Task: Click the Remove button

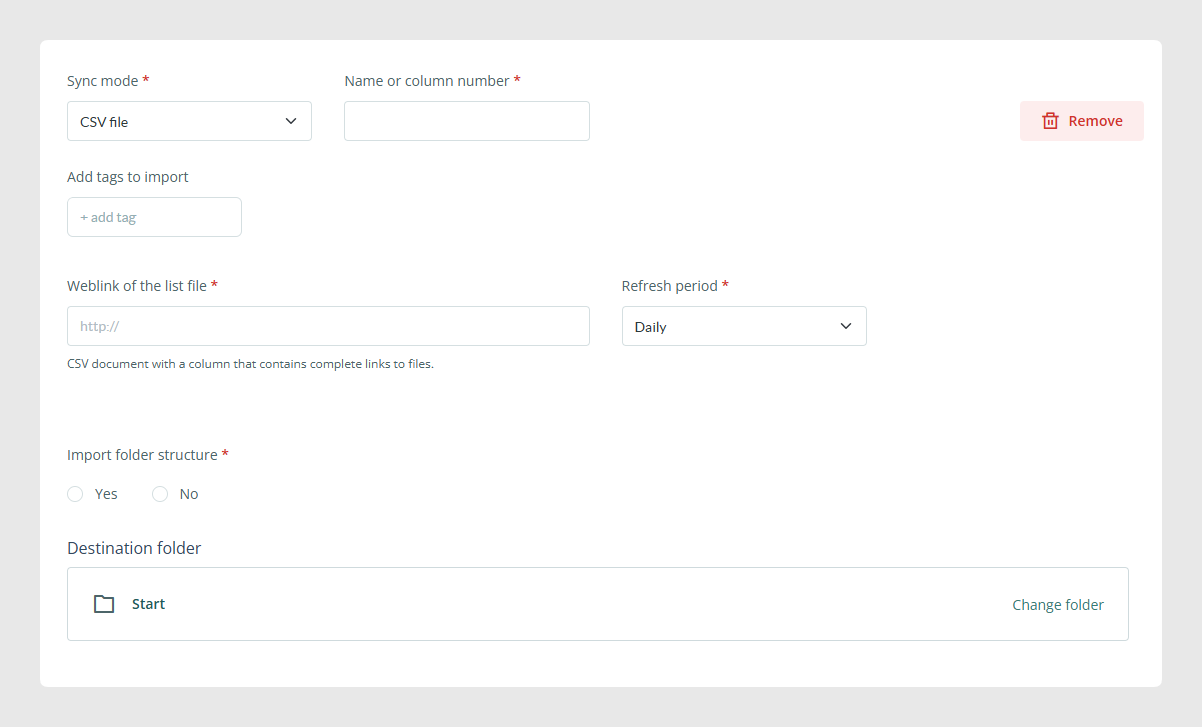Action: [x=1082, y=121]
